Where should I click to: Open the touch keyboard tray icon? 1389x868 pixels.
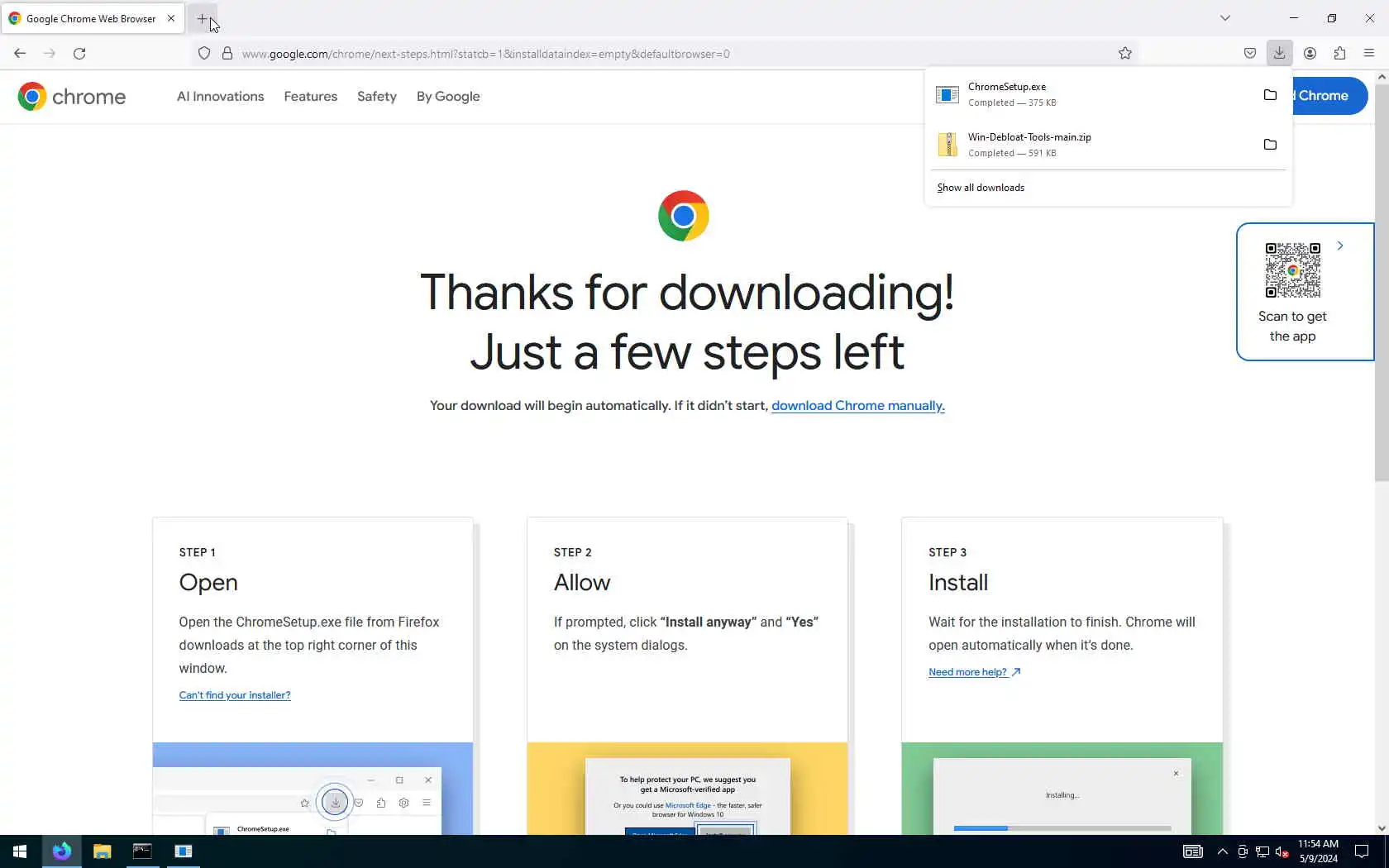coord(1192,851)
